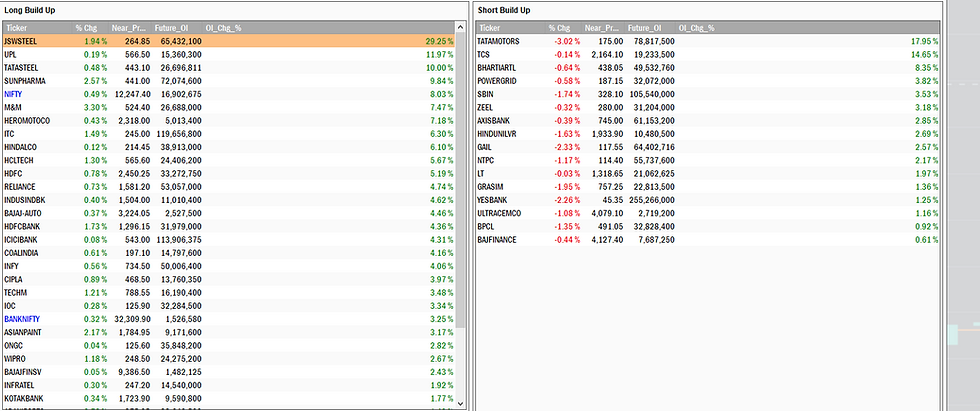Sort Long Build Up by Future_OI header
Viewport: 980px width, 411px height.
[178, 27]
